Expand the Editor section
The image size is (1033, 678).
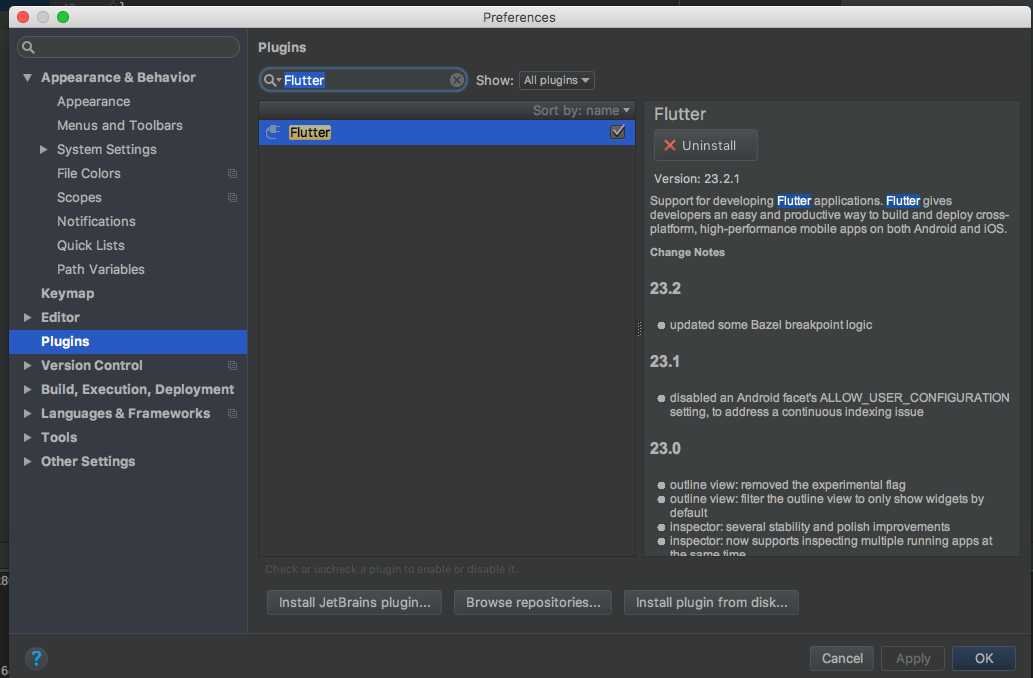click(27, 318)
